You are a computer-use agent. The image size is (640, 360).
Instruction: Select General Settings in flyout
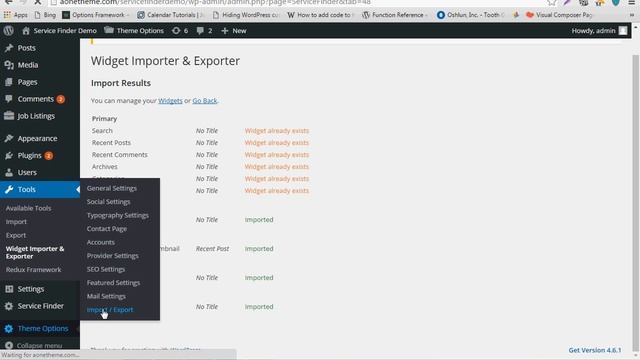111,188
